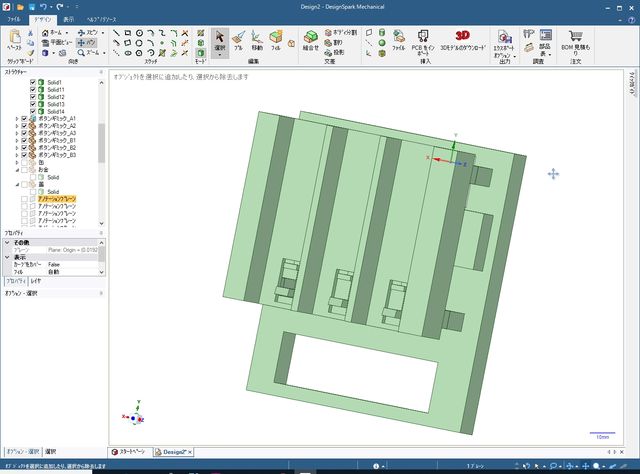Collapse the その他 property section

point(7,243)
